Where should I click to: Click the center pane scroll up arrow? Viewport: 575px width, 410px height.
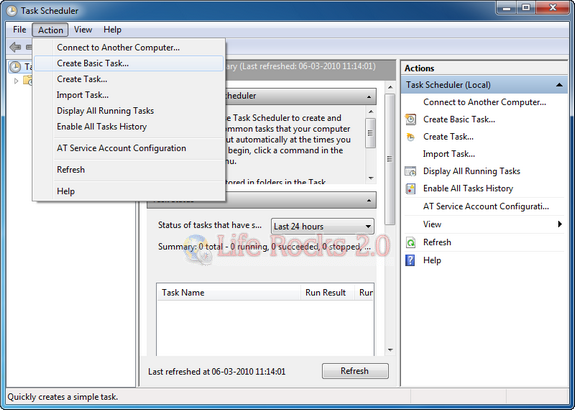click(x=390, y=87)
